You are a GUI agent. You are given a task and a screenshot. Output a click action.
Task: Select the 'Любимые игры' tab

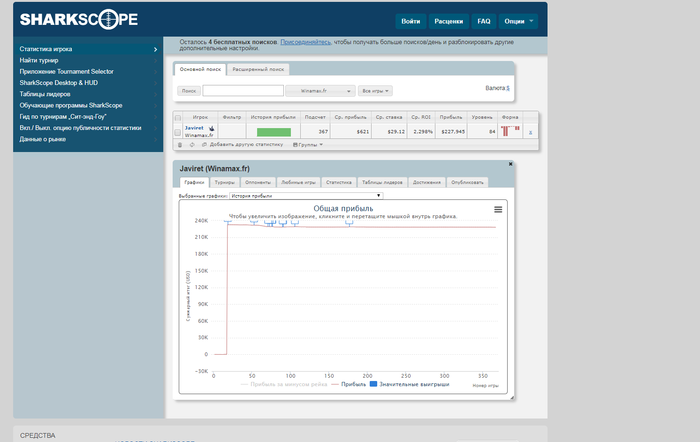[x=298, y=182]
